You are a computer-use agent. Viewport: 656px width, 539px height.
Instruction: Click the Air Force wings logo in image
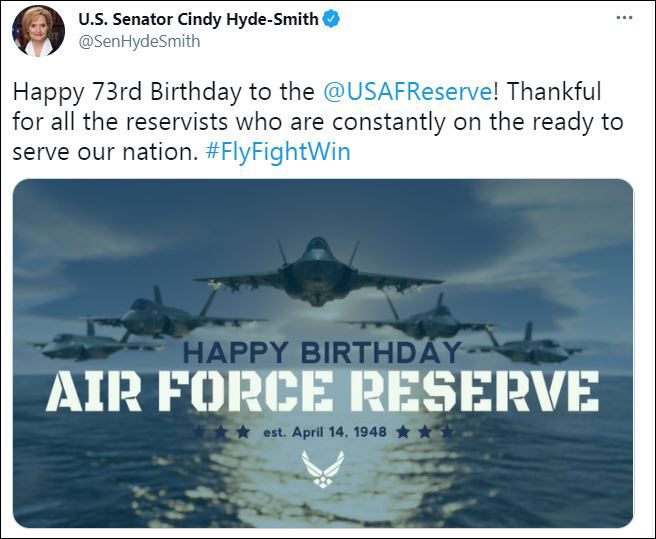pos(322,468)
